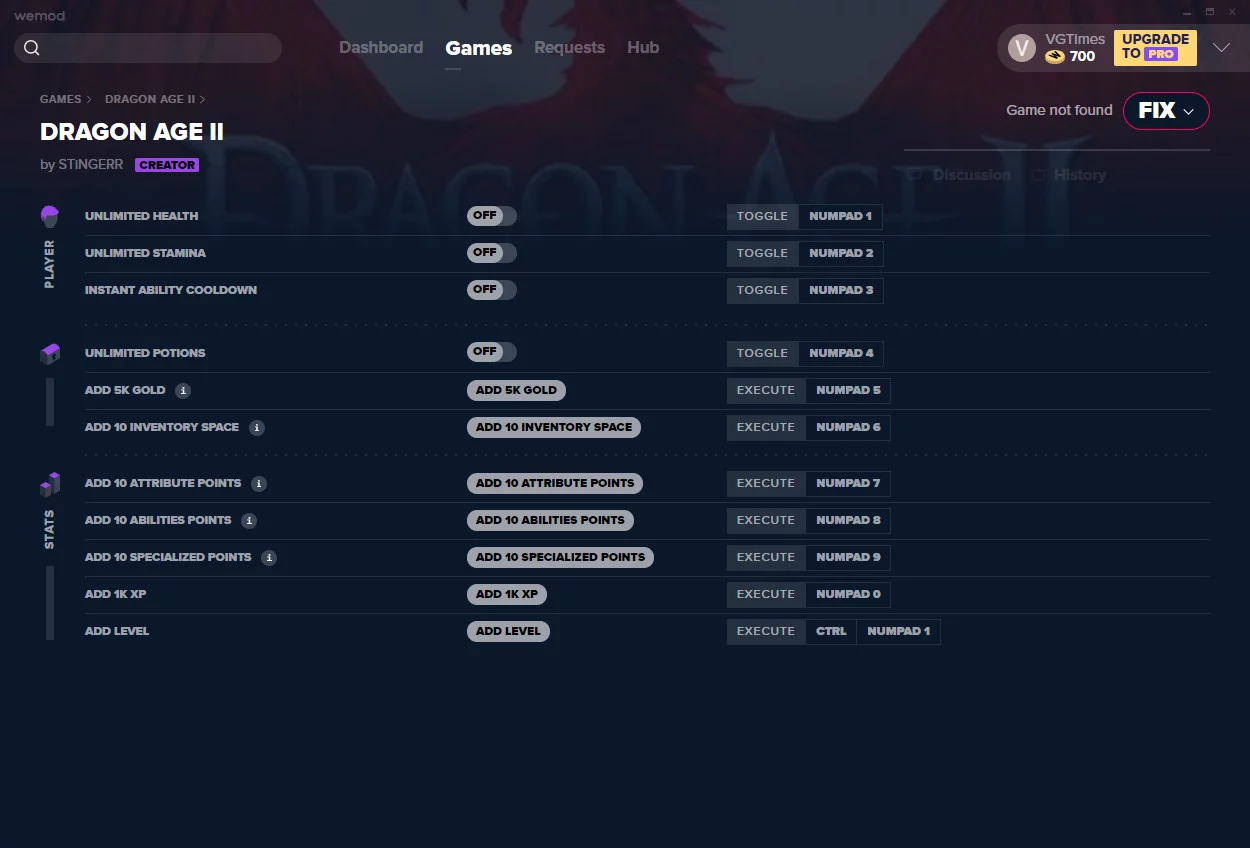Screen dimensions: 1250x848
Task: Open info icon for Add 10 Attribute Points
Action: tap(259, 484)
